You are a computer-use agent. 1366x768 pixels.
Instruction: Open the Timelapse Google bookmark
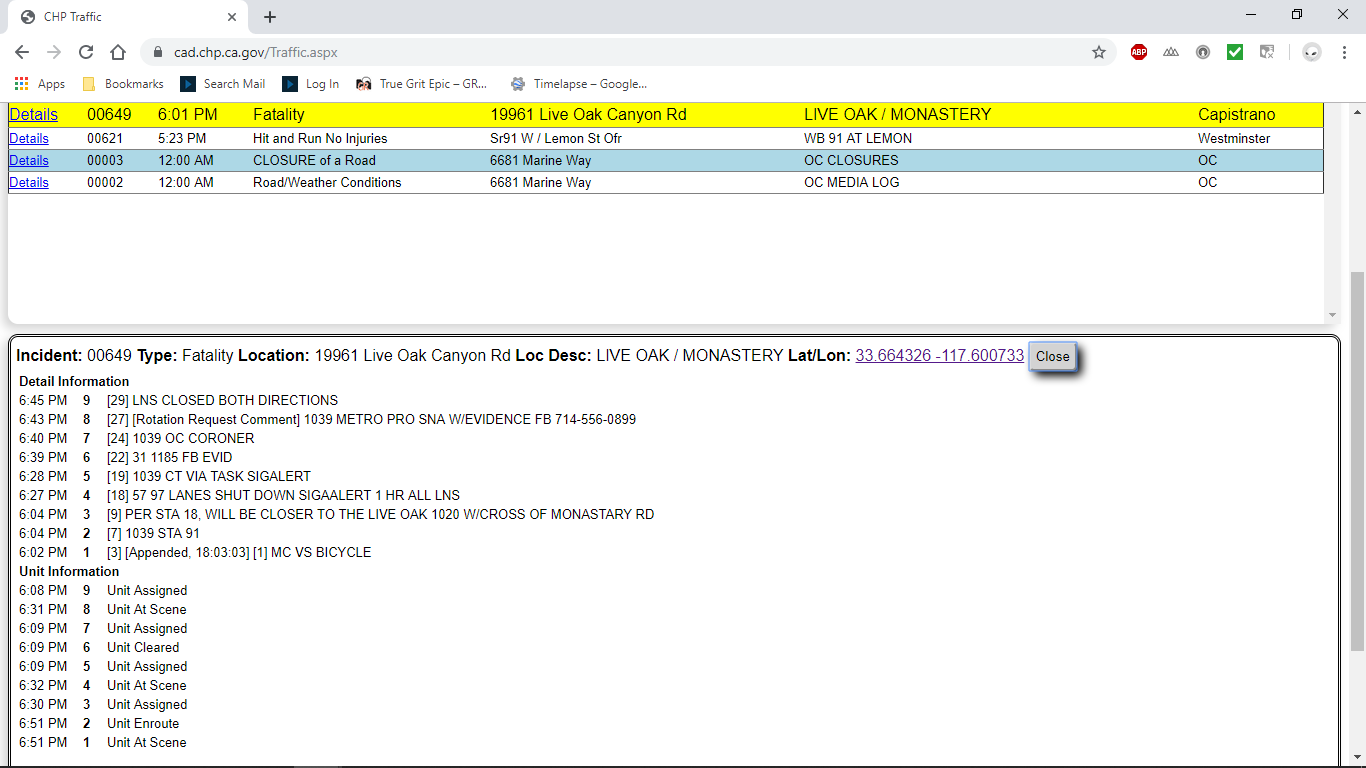(x=579, y=84)
